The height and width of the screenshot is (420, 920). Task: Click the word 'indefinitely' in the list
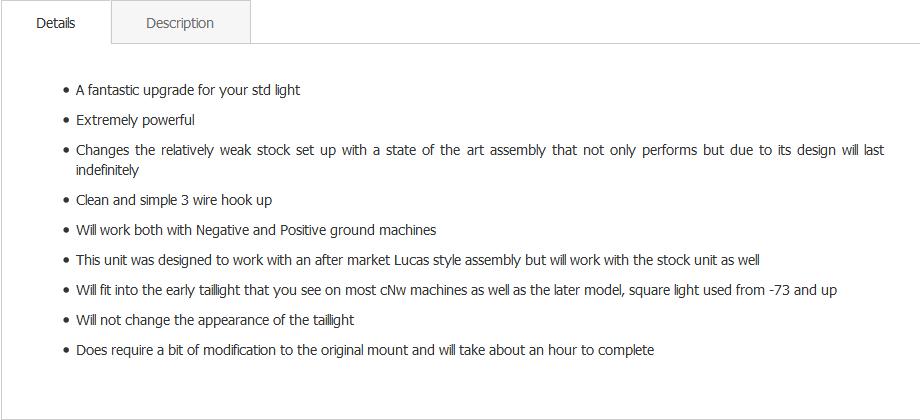pos(107,170)
